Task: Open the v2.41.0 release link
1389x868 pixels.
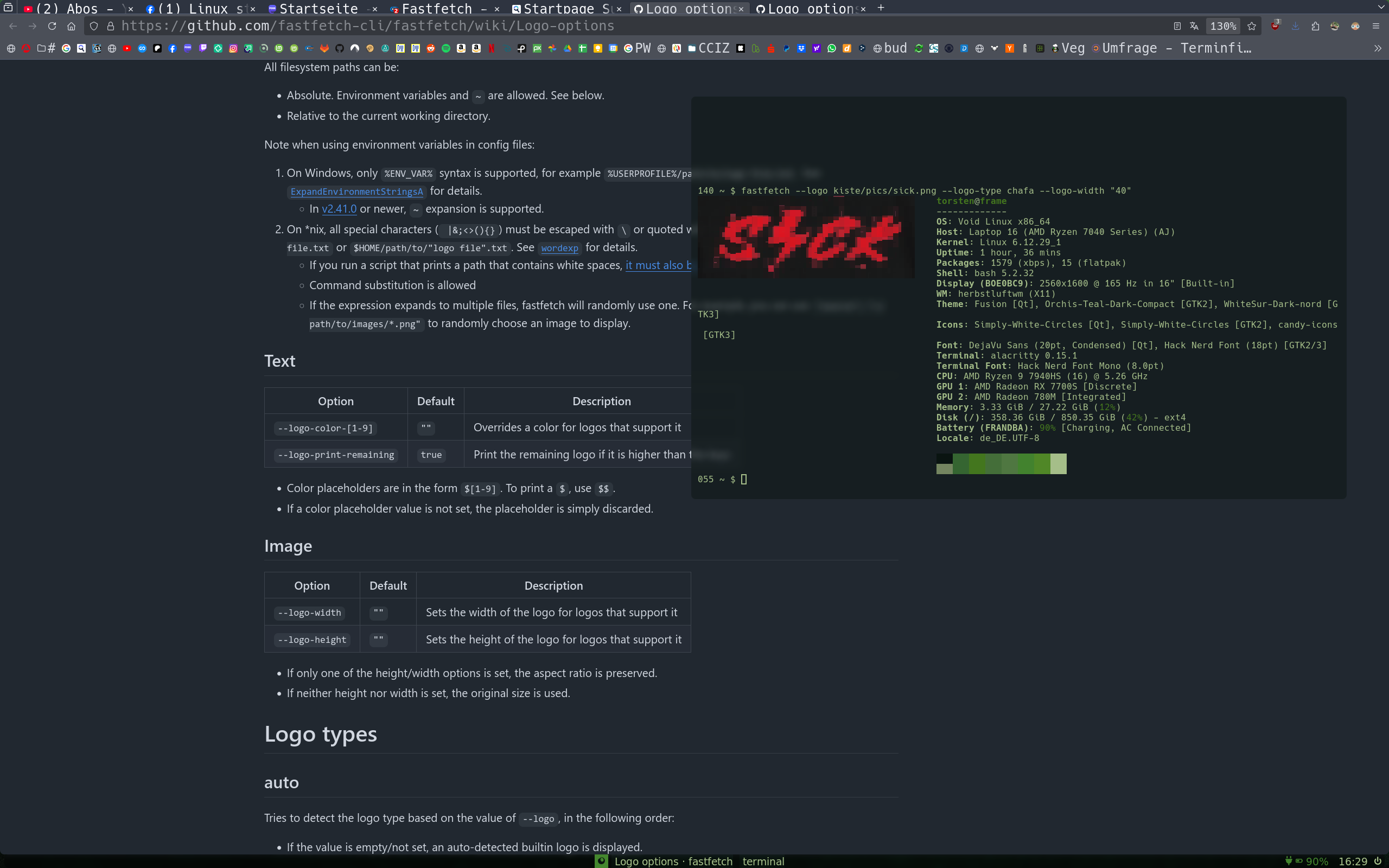Action: (339, 209)
